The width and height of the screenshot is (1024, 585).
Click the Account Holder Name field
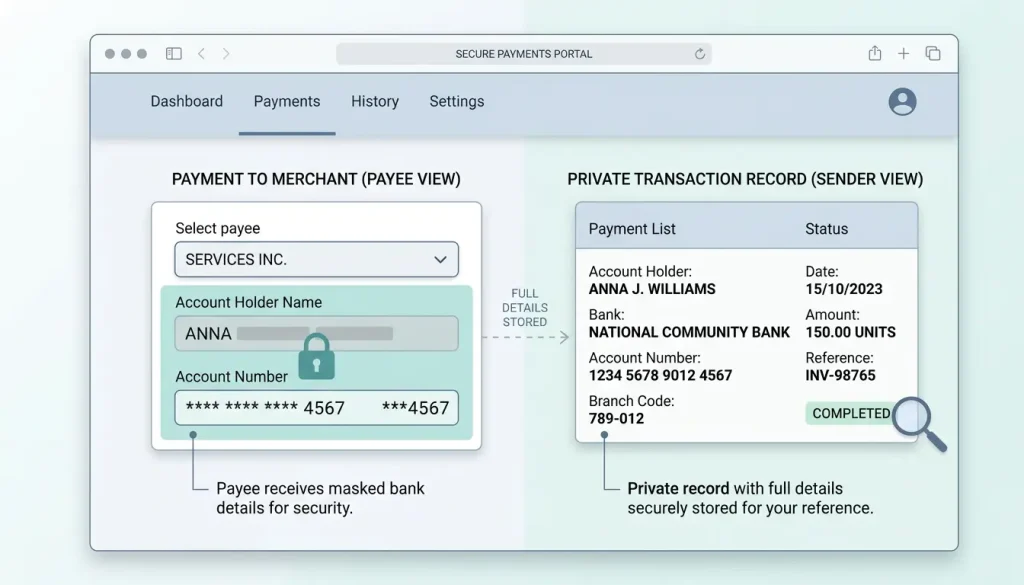[316, 334]
